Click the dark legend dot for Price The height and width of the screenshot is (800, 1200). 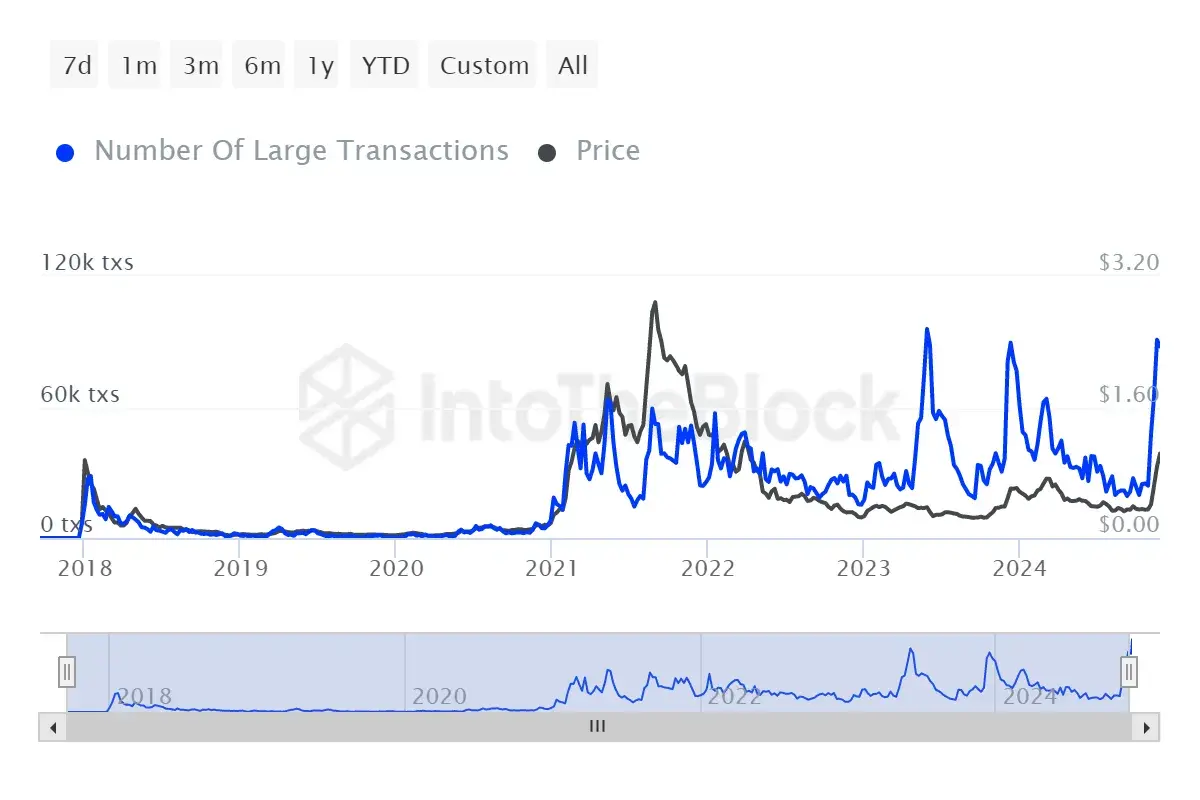pyautogui.click(x=546, y=150)
